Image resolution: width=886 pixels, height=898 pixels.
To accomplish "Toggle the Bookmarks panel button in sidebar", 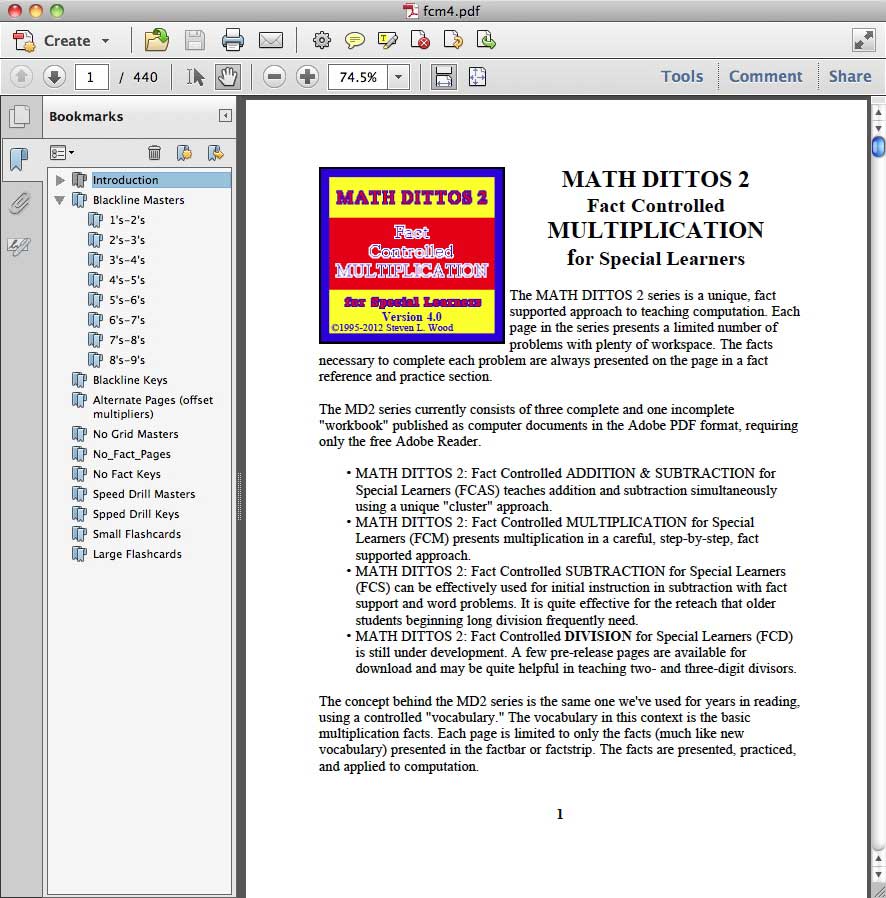I will click(19, 160).
